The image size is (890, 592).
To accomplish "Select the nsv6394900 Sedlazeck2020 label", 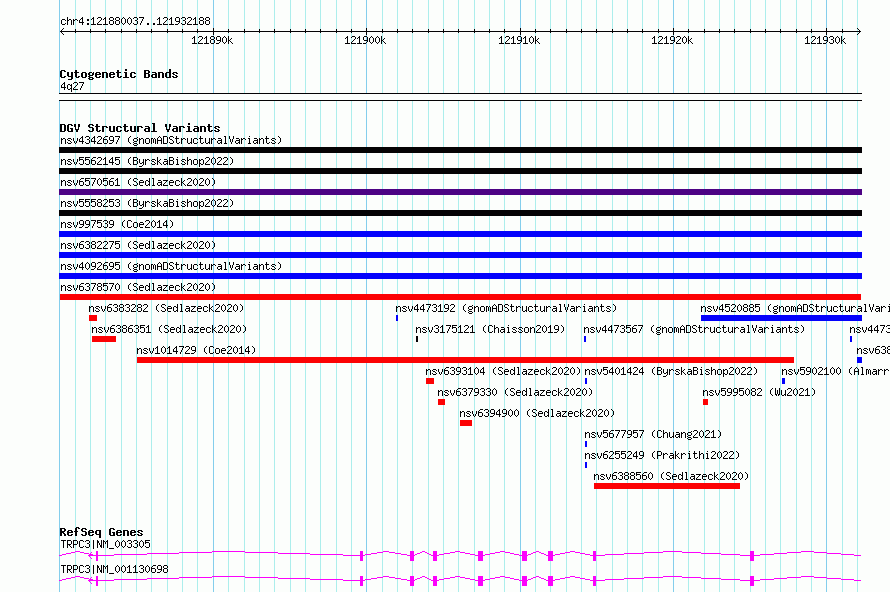I will click(537, 413).
